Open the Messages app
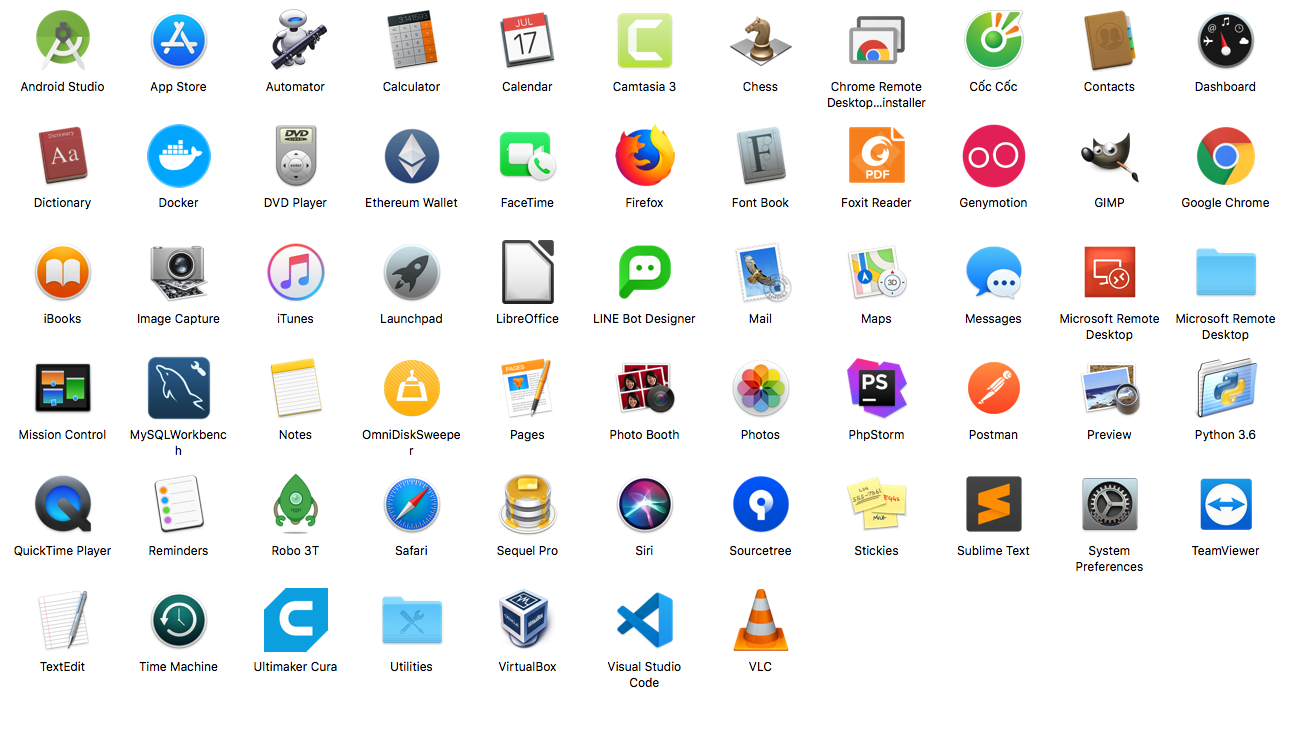This screenshot has height=735, width=1291. (993, 272)
